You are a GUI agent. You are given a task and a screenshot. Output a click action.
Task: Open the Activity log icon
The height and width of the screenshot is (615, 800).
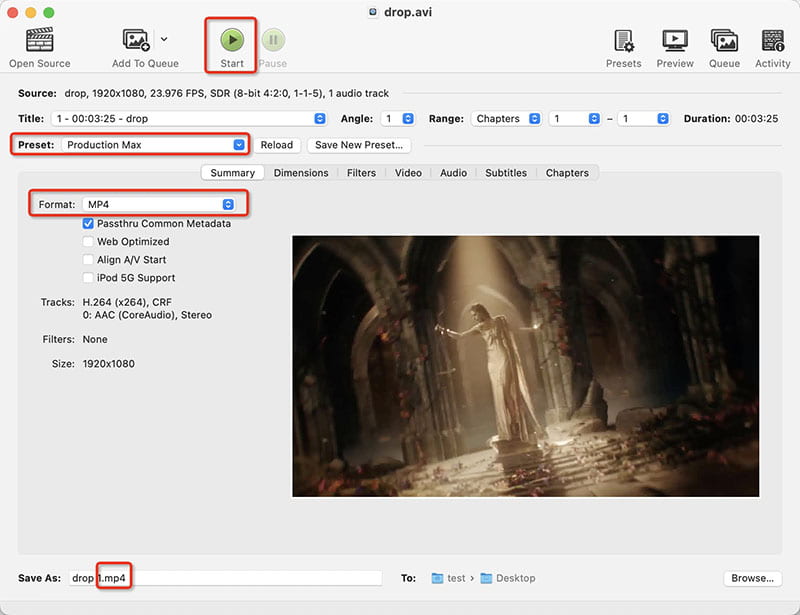(772, 41)
